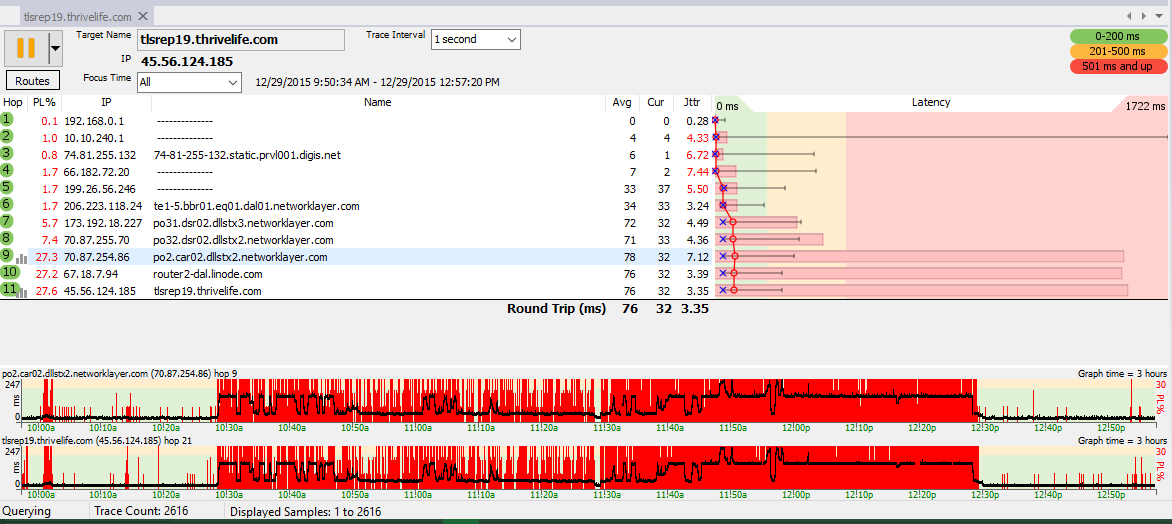The image size is (1172, 524).
Task: Toggle the graph icon next to hop 11
Action: coord(22,293)
